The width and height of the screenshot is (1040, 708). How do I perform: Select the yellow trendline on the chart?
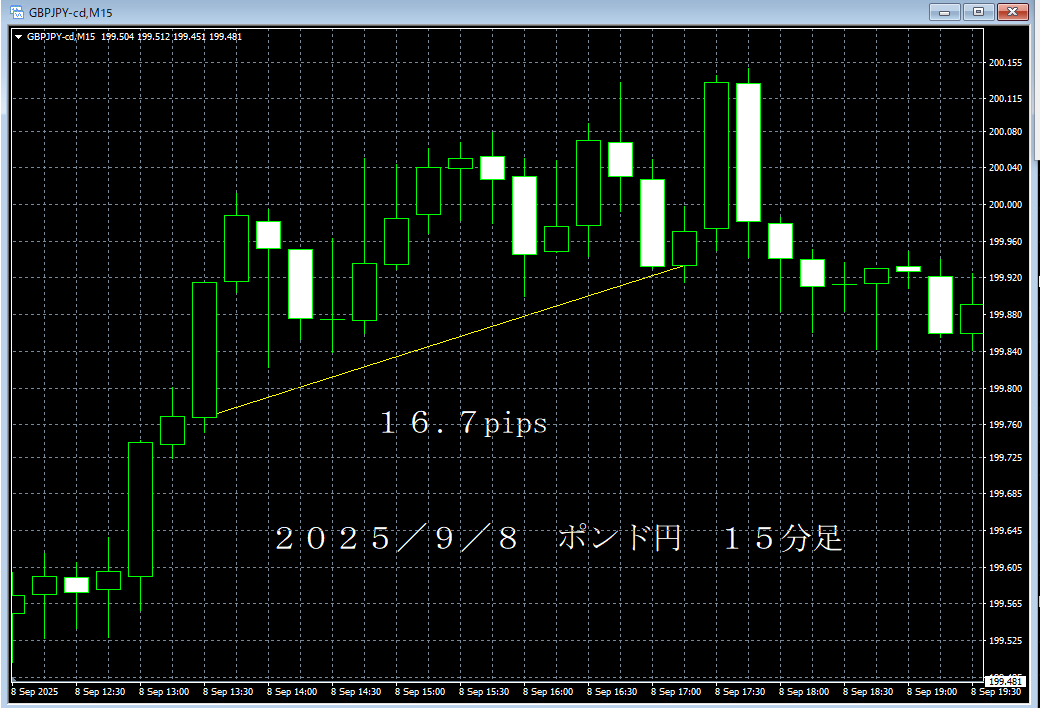point(450,339)
